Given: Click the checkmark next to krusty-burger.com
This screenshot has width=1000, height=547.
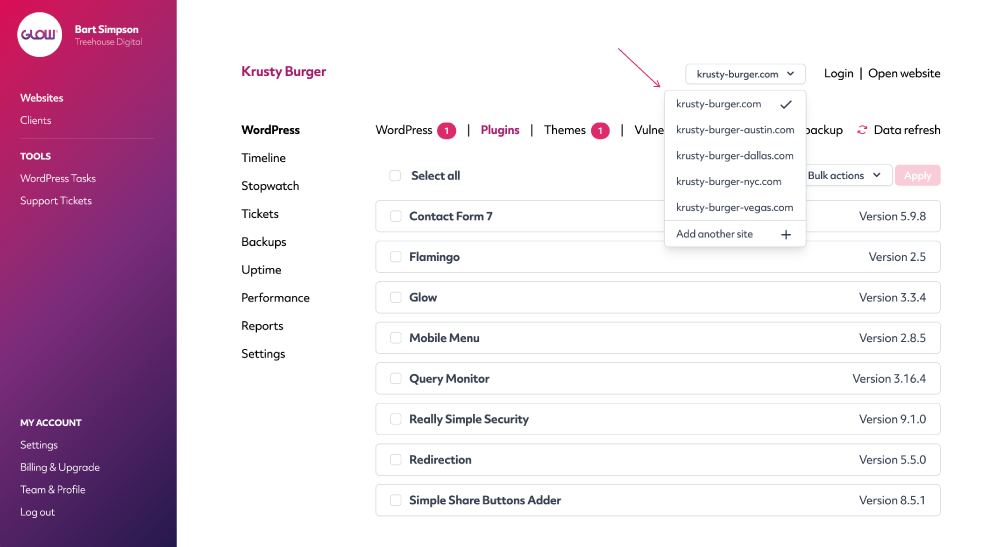Looking at the screenshot, I should tap(786, 104).
